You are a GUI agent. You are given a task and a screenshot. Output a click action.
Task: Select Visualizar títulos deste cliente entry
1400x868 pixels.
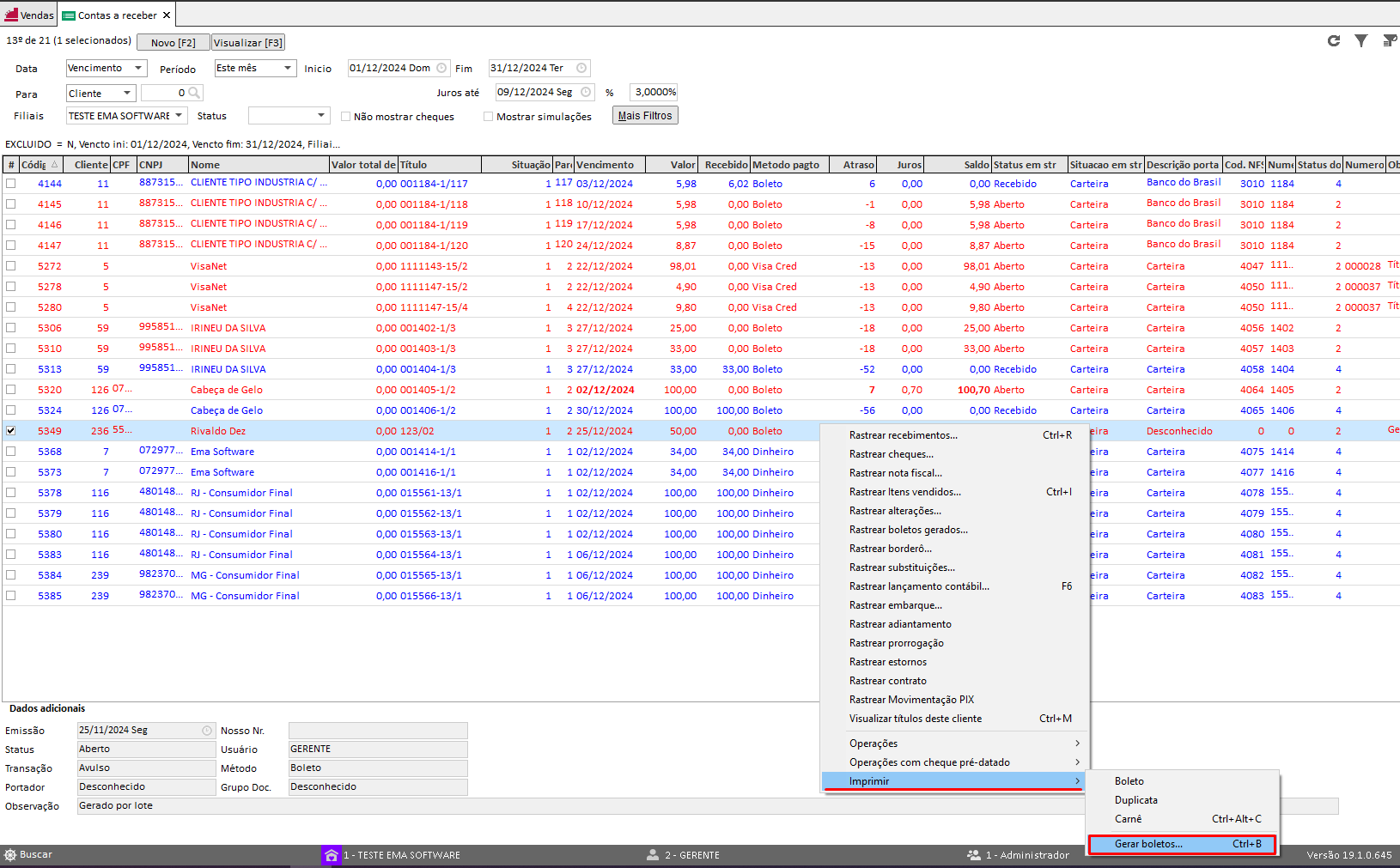point(955,719)
